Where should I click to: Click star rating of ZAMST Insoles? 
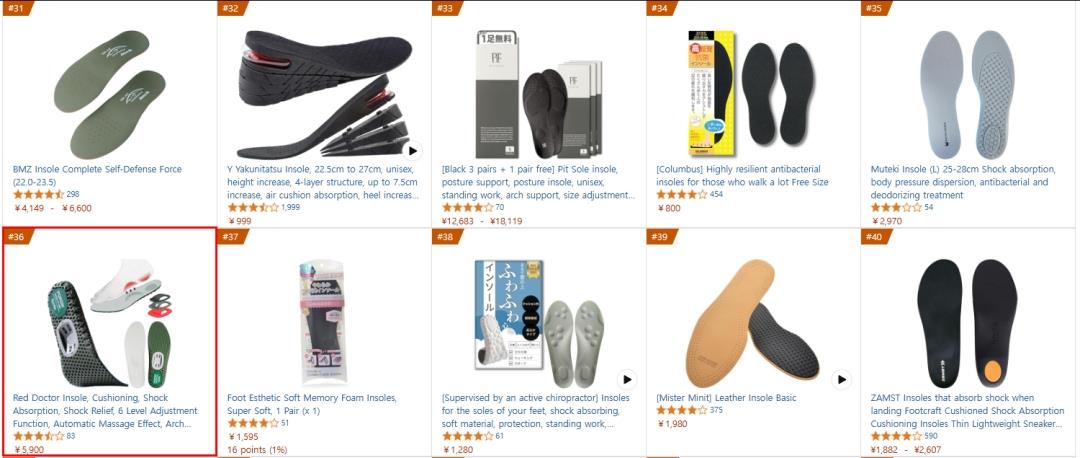[896, 437]
